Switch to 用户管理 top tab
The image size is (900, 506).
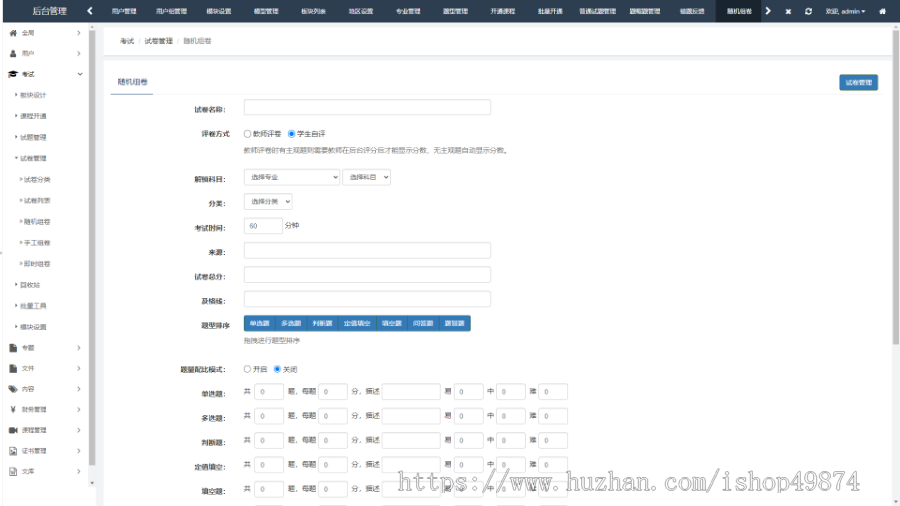pyautogui.click(x=124, y=11)
